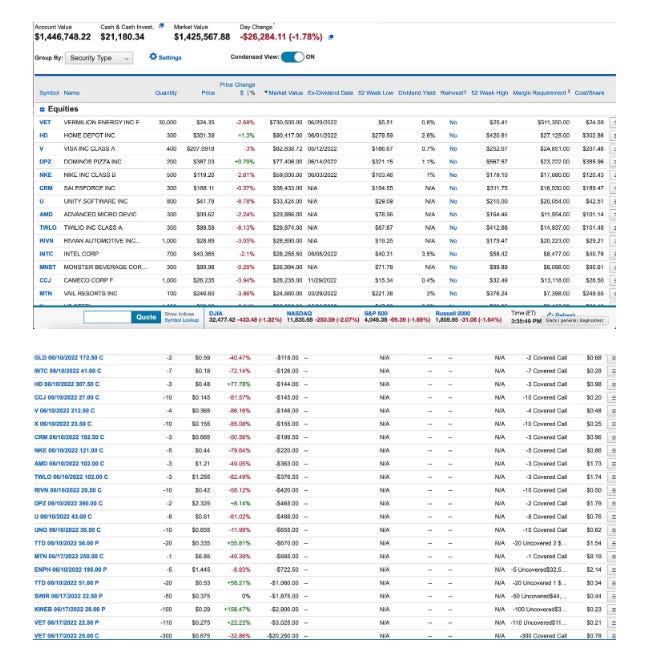Open row menu for CCJ 27.00 C option
This screenshot has width=669, height=652.
[x=614, y=398]
